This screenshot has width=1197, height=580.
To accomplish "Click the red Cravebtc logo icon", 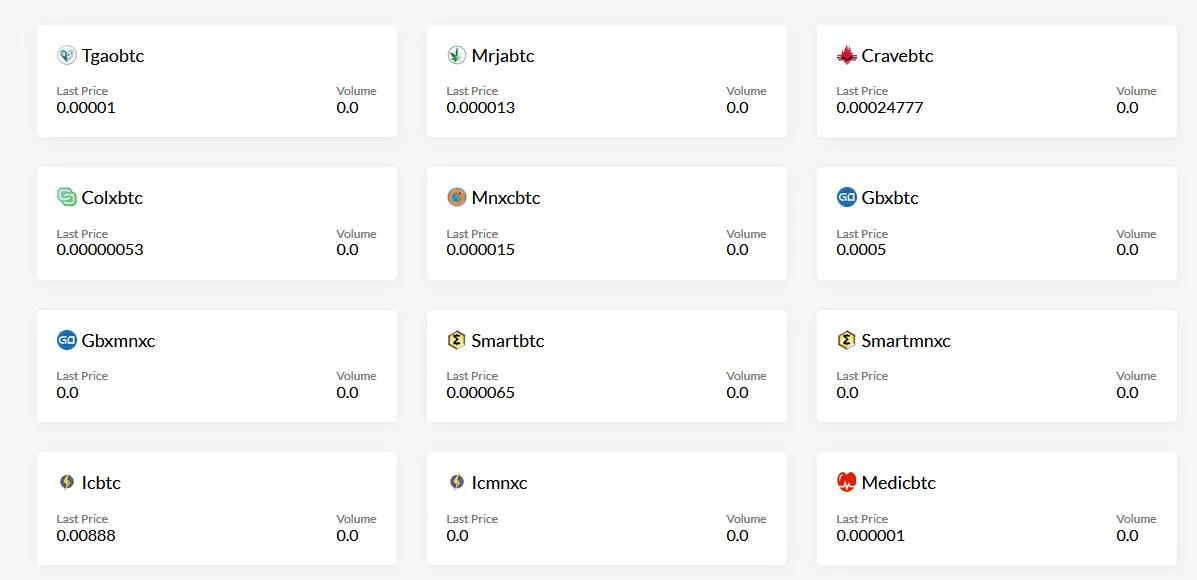I will click(x=847, y=56).
